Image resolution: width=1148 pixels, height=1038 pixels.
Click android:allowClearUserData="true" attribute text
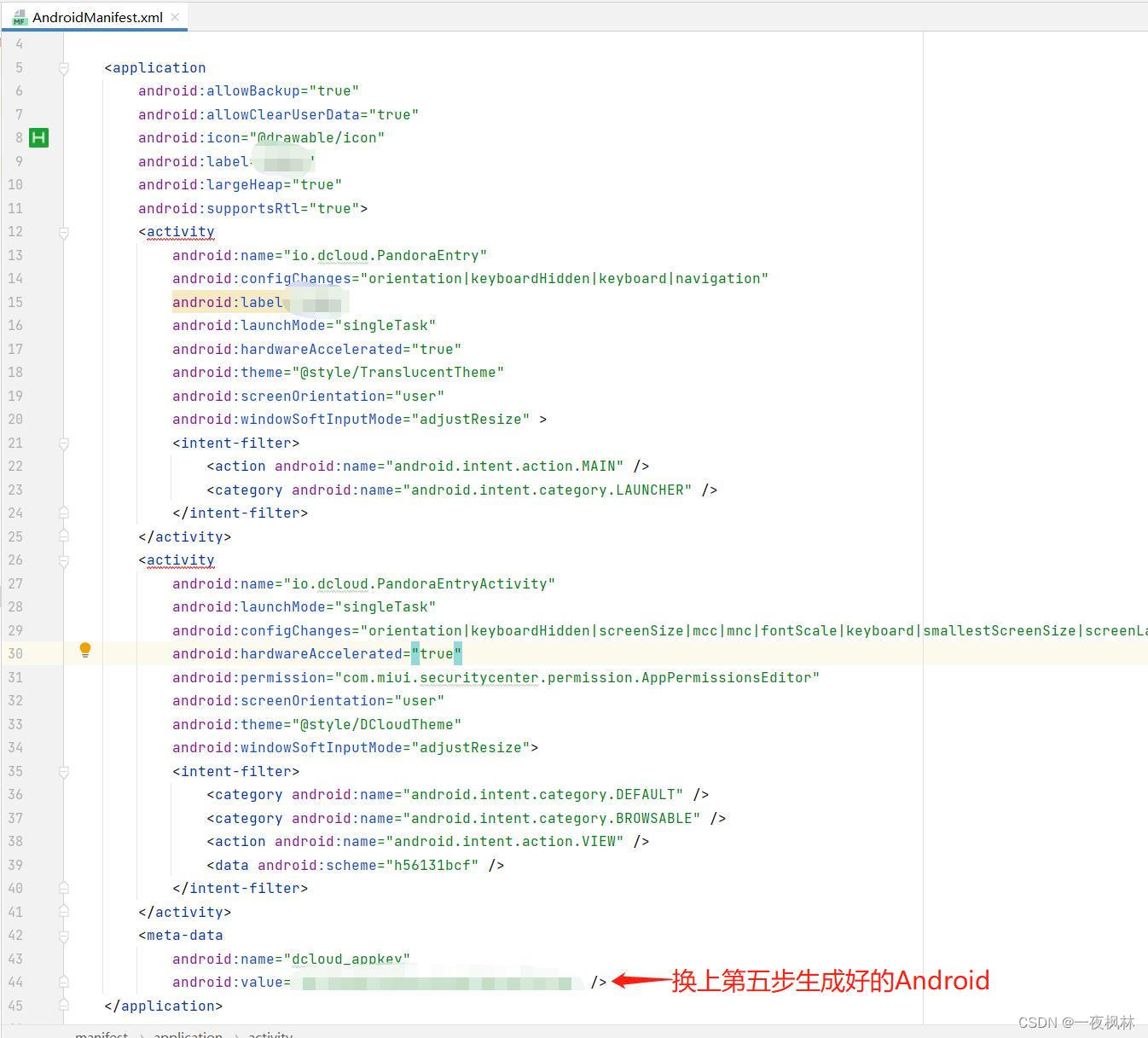(278, 114)
